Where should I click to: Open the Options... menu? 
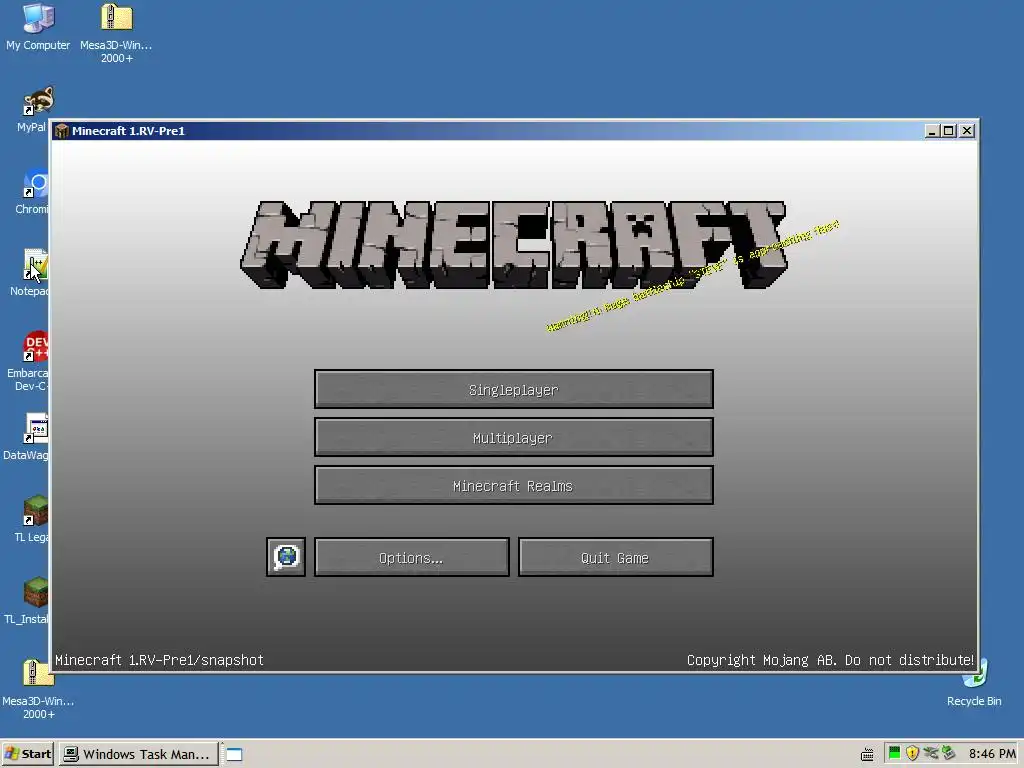pyautogui.click(x=411, y=557)
